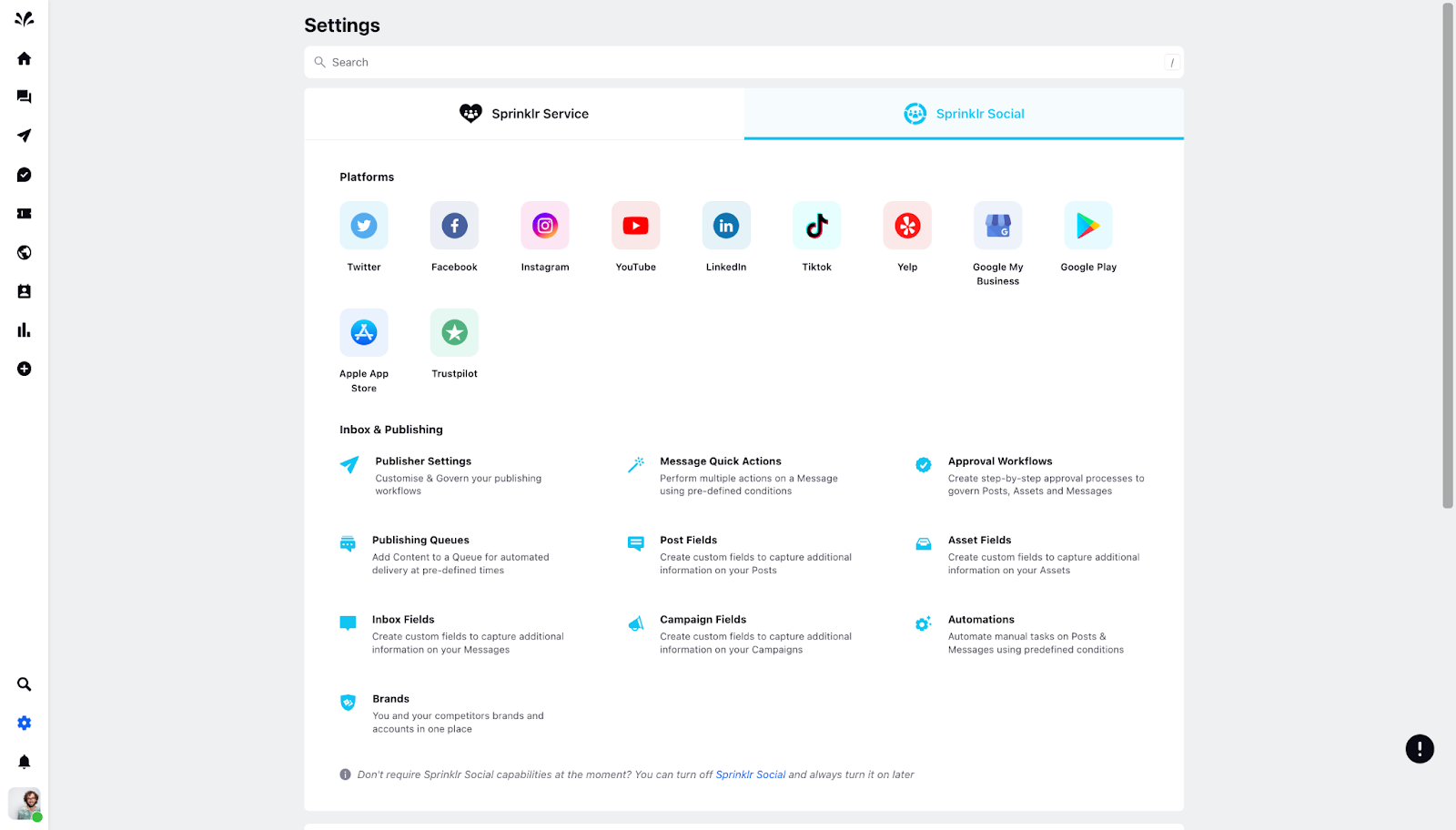1456x830 pixels.
Task: Switch to the Sprinklr Service tab
Action: 524,114
